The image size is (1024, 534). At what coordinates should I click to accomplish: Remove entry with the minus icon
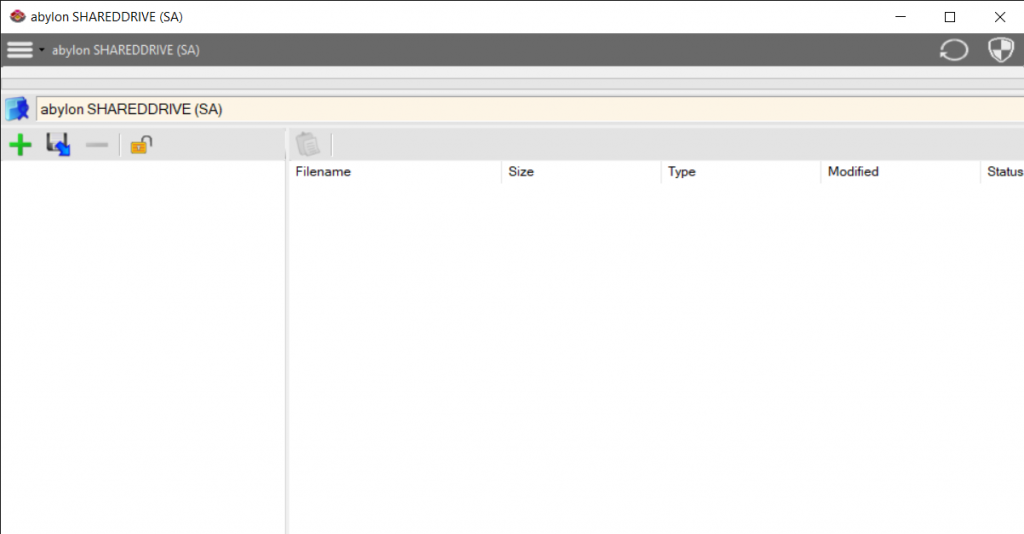[x=97, y=144]
